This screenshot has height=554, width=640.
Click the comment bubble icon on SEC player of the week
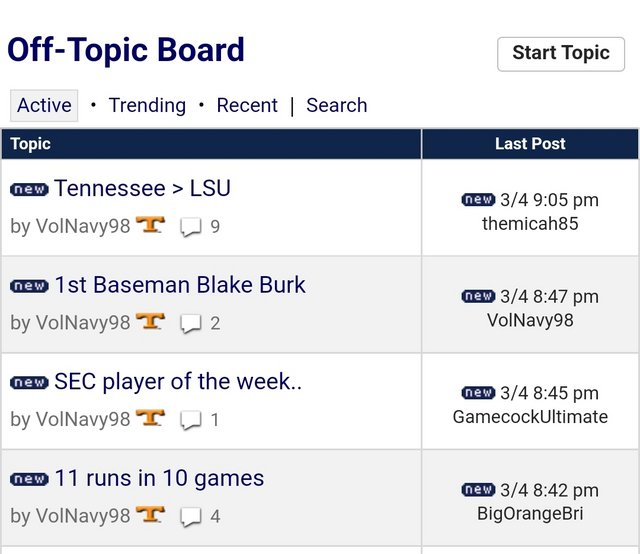click(191, 420)
